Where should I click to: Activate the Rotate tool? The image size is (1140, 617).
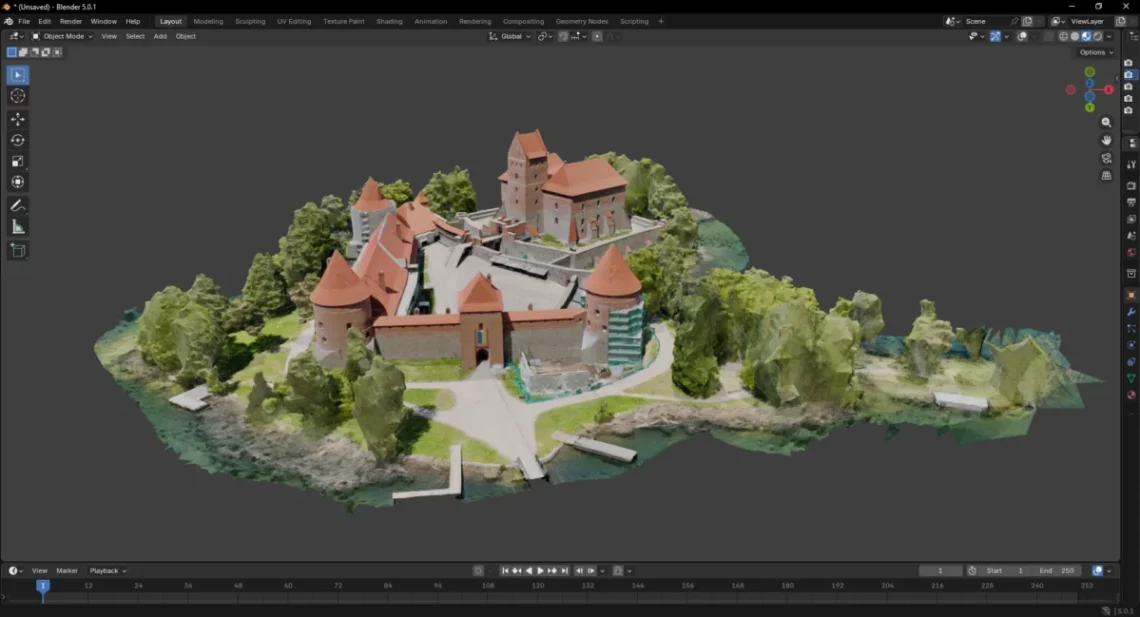(18, 140)
